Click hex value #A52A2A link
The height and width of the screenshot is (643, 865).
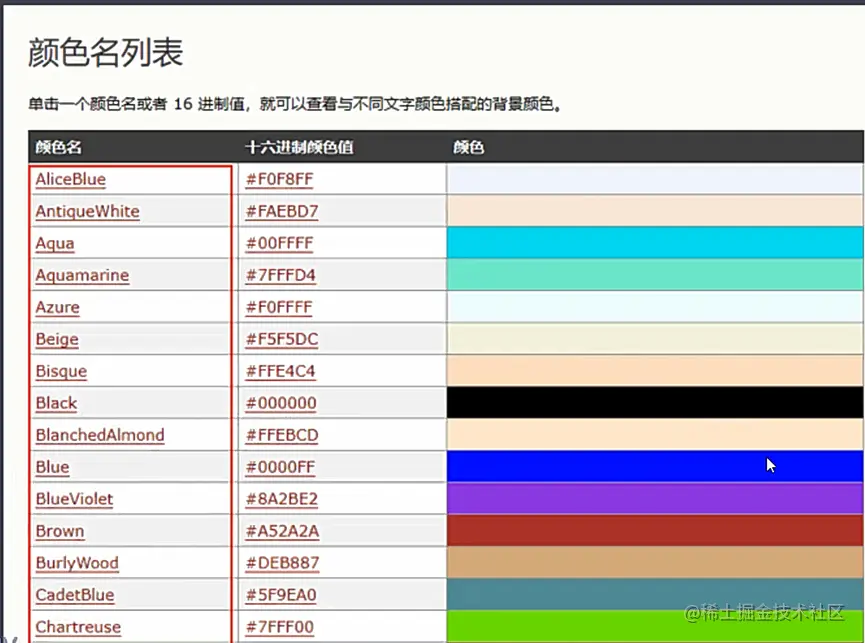point(282,531)
